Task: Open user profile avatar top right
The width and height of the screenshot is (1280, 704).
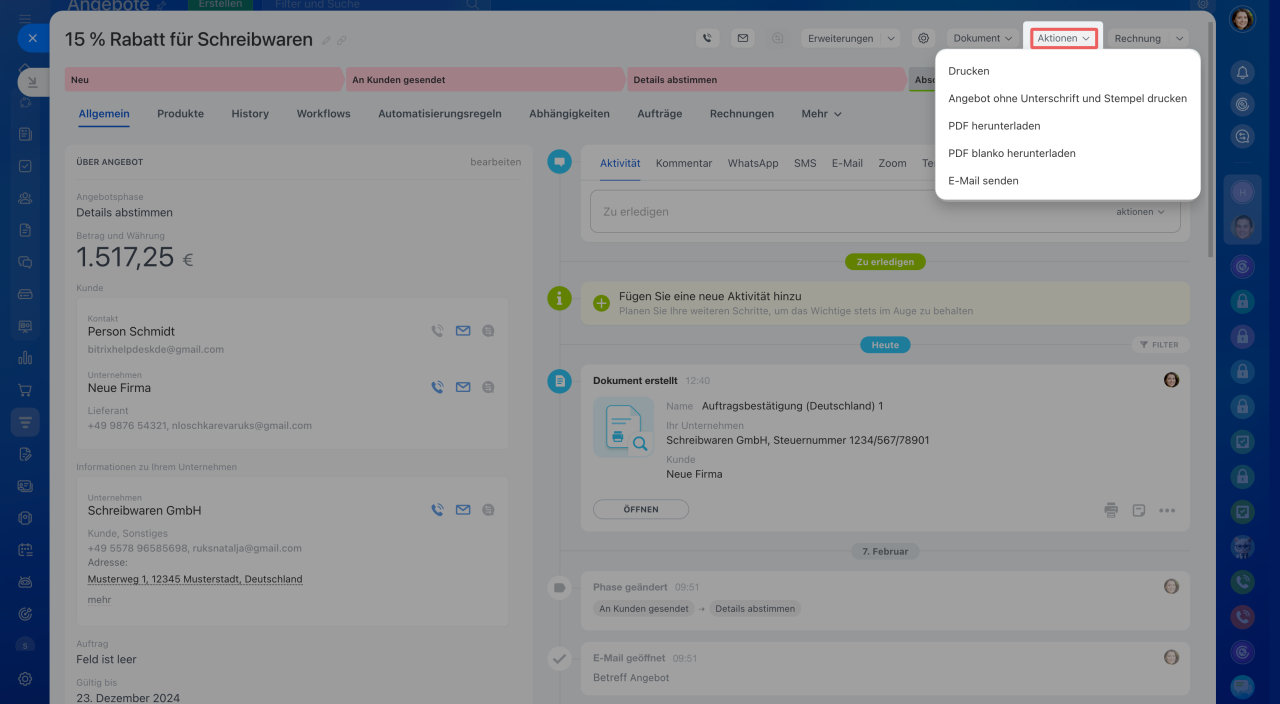Action: (1242, 19)
